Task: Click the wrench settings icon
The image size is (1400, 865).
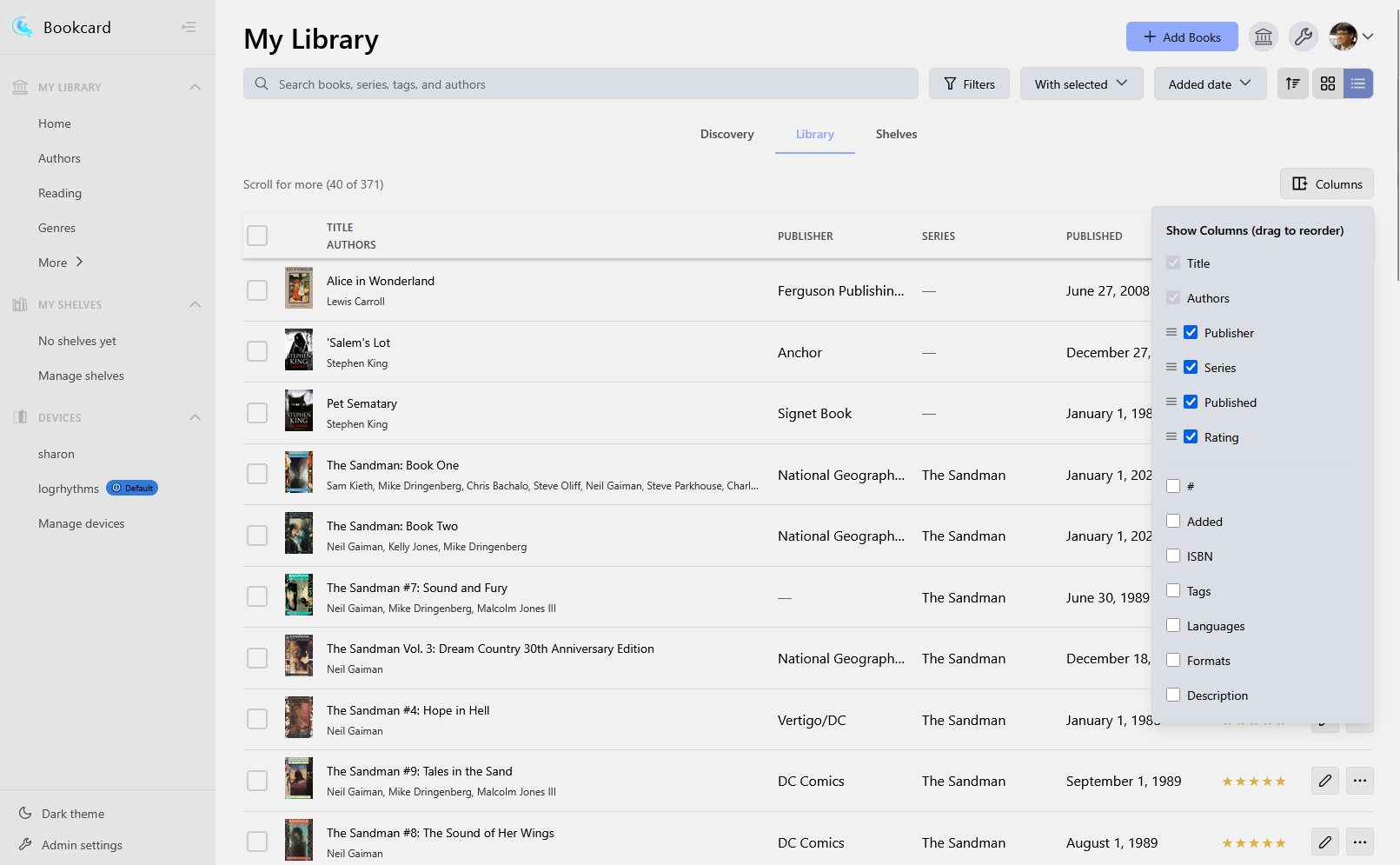Action: (1303, 37)
